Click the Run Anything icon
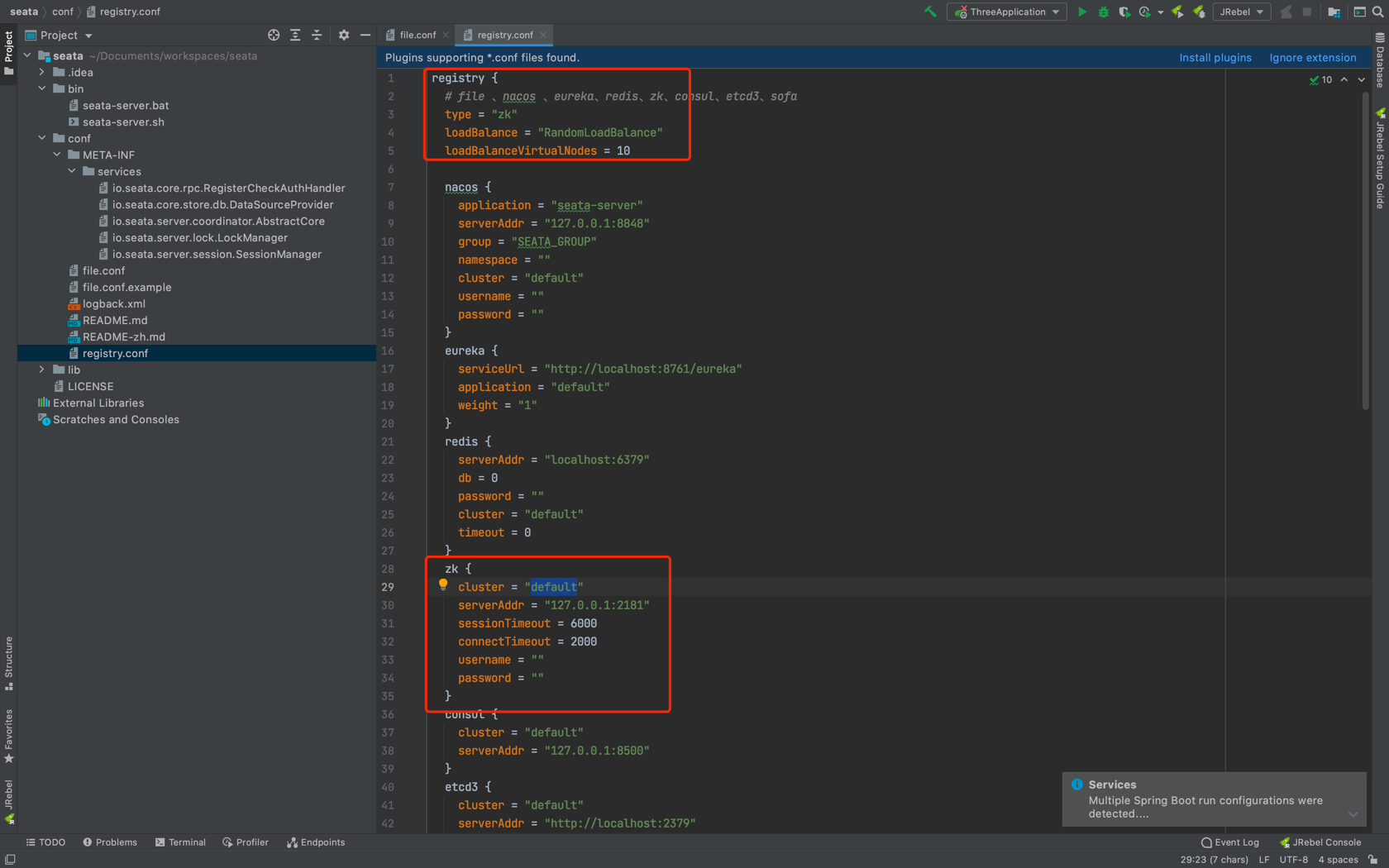 click(1359, 12)
